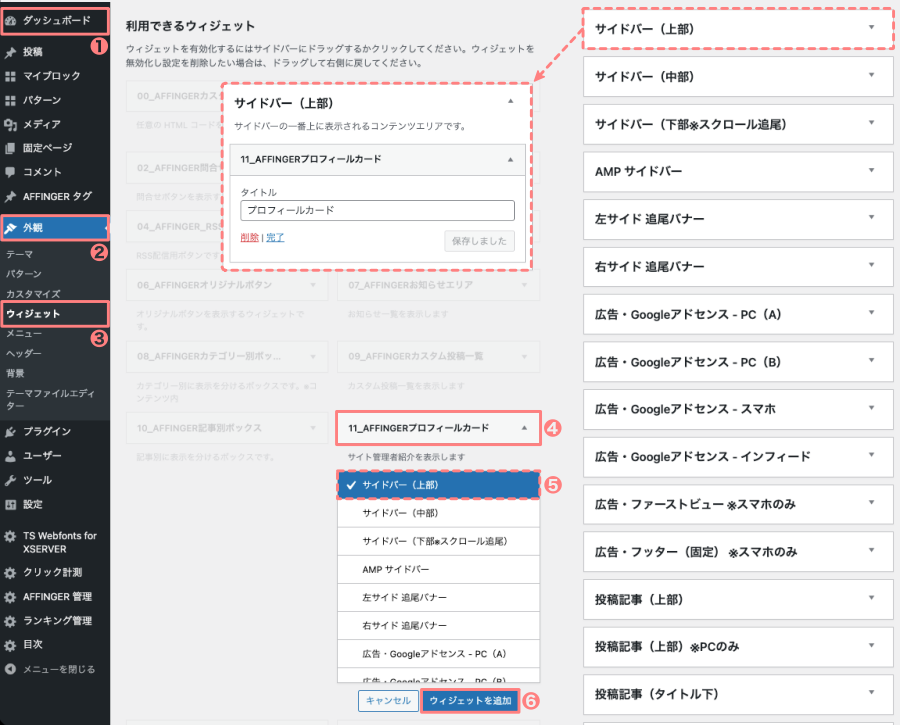Click the Dashboard gauge icon
This screenshot has width=900, height=725.
(12, 20)
